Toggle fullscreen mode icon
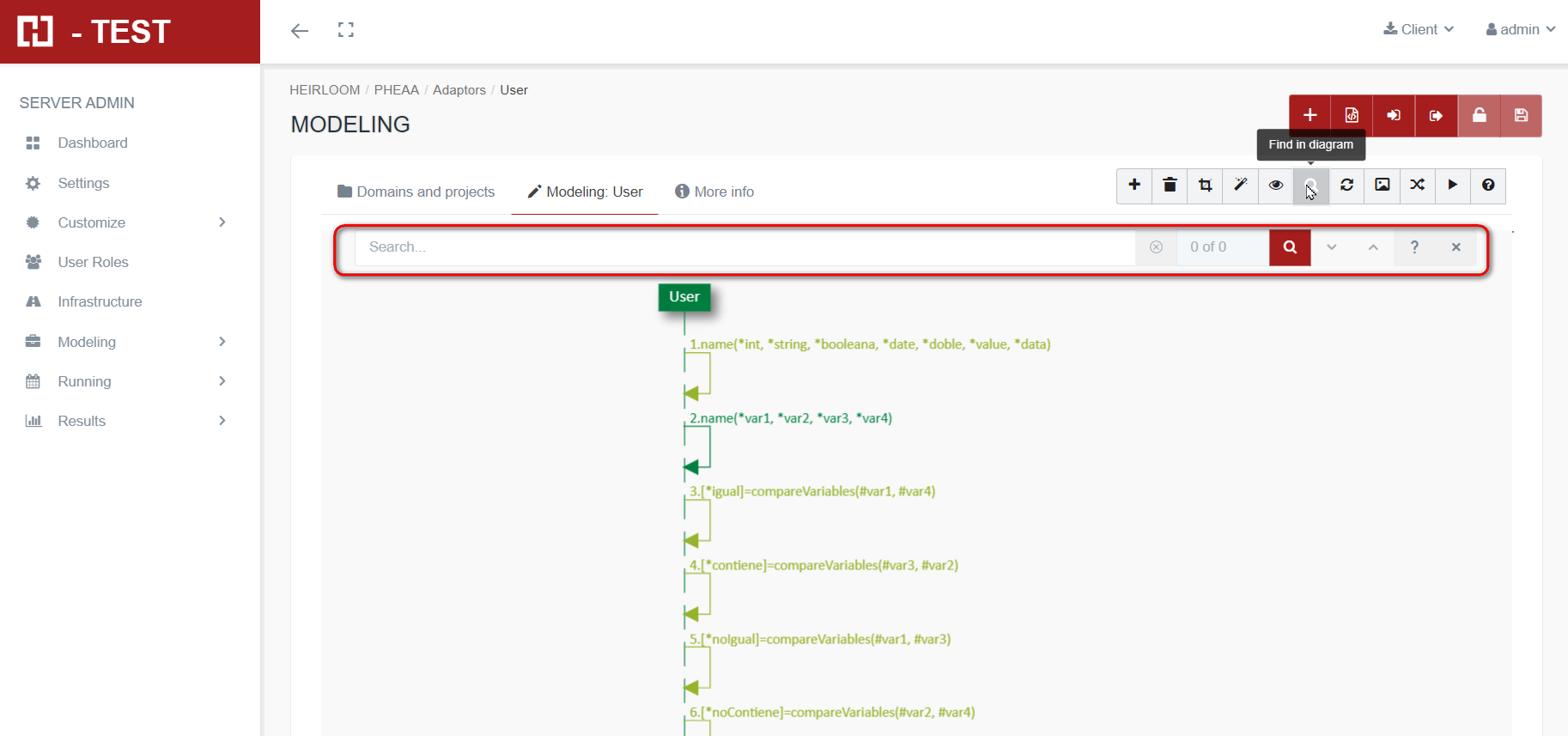 pyautogui.click(x=346, y=31)
